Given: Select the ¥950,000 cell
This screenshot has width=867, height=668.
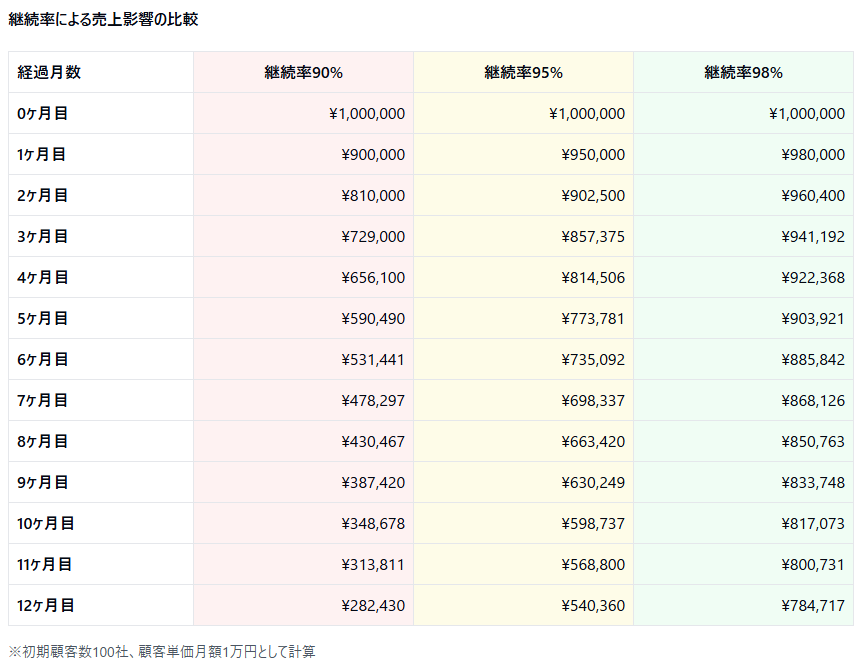Looking at the screenshot, I should 524,154.
